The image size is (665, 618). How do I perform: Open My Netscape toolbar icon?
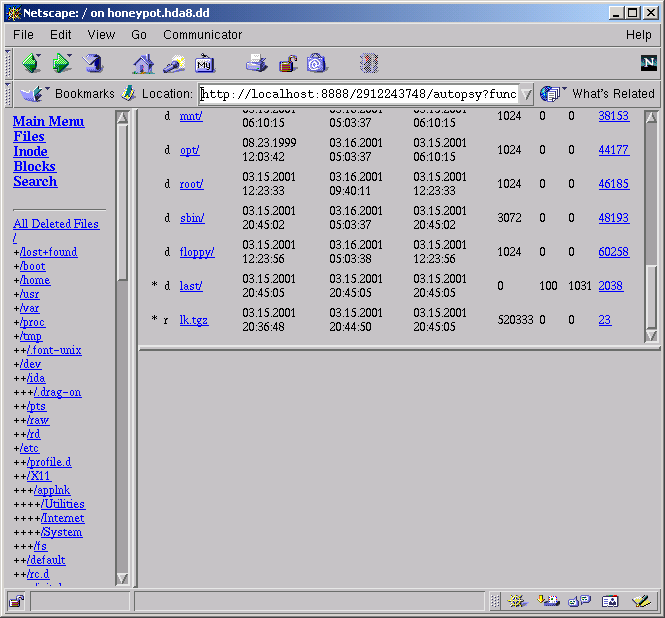(x=205, y=64)
